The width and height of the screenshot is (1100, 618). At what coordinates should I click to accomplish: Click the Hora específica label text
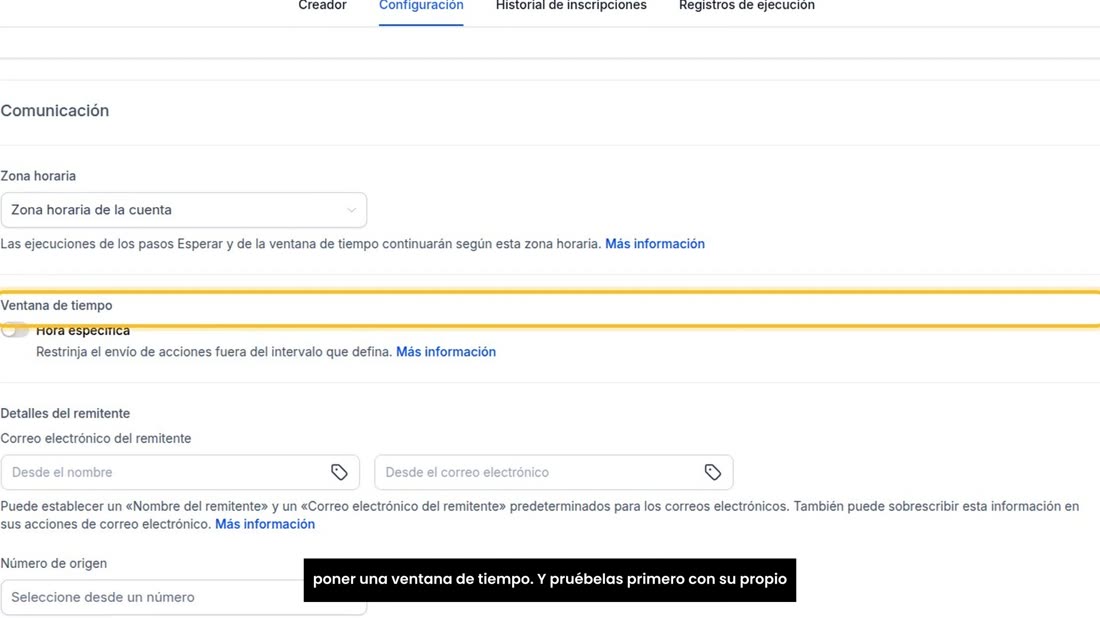[83, 330]
